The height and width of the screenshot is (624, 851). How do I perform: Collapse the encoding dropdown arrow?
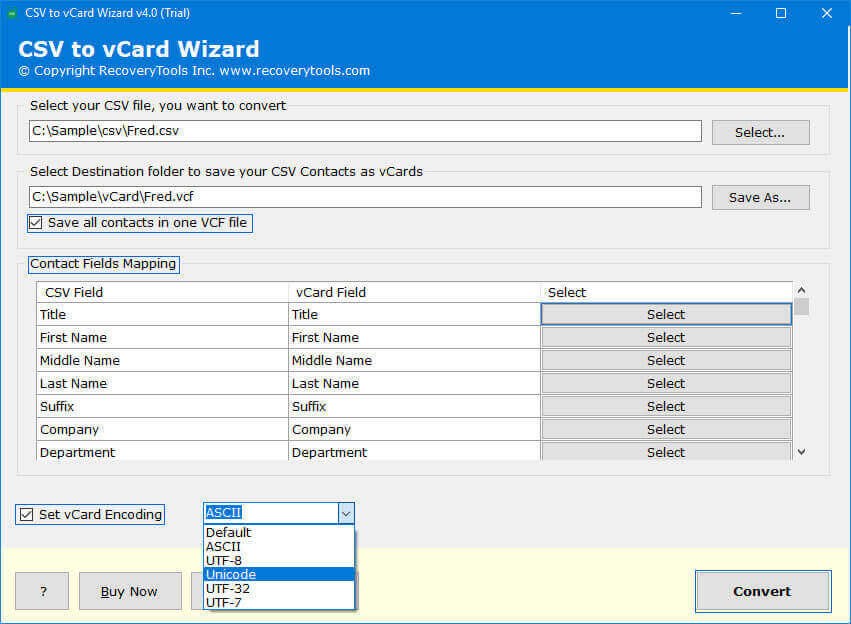point(346,513)
